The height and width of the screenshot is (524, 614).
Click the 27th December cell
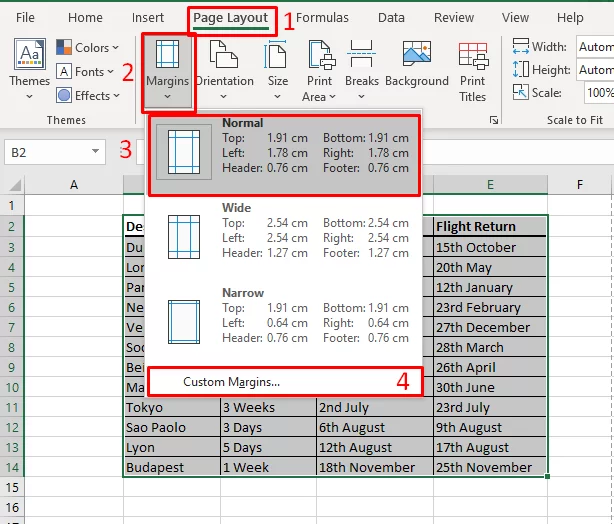(x=490, y=327)
